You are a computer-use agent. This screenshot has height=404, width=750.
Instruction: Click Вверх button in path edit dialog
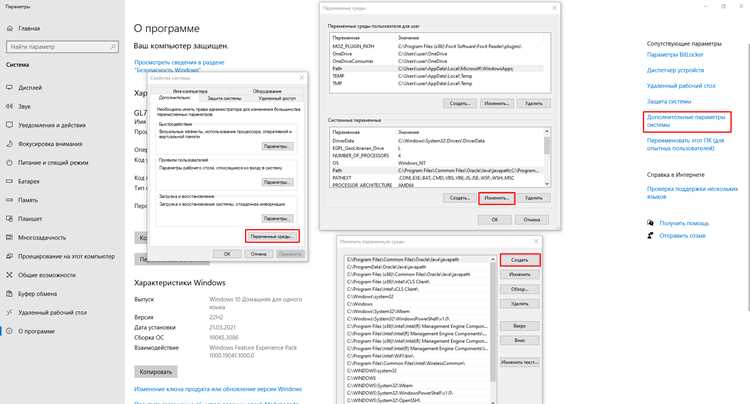click(x=519, y=326)
